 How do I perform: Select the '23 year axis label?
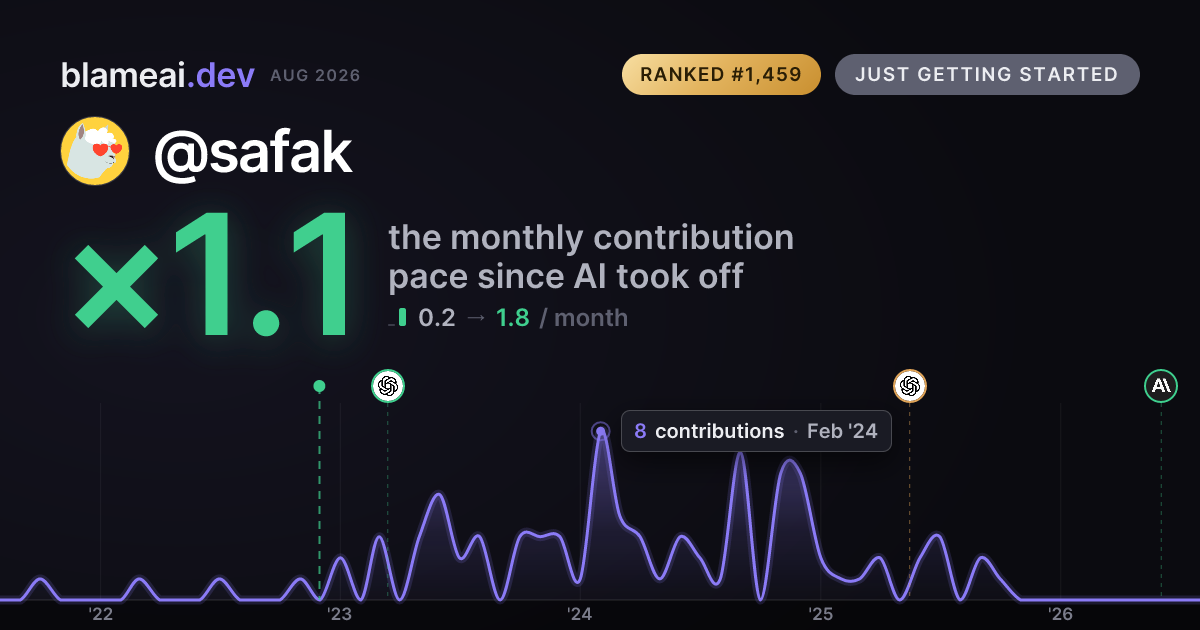(340, 614)
